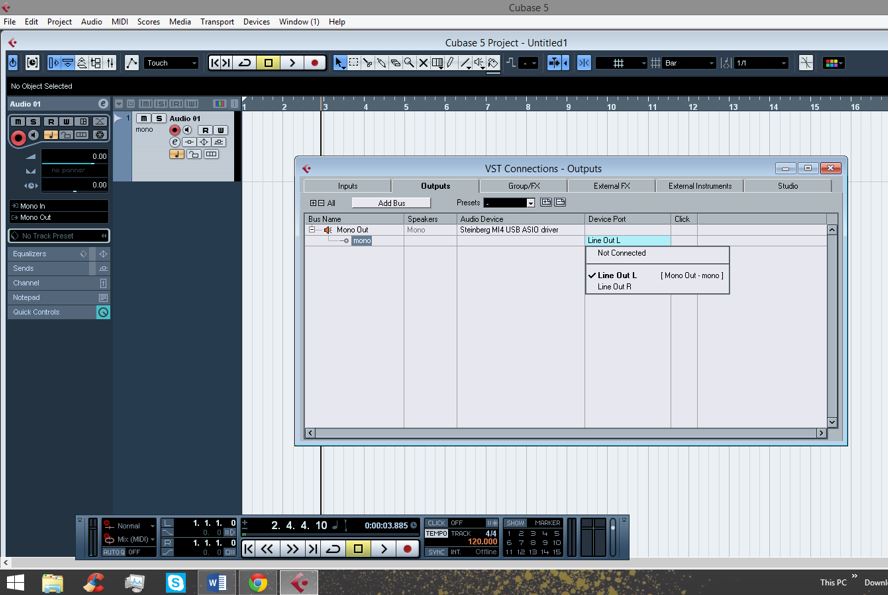The height and width of the screenshot is (595, 890).
Task: Select the Play speaker tool
Action: pos(479,63)
